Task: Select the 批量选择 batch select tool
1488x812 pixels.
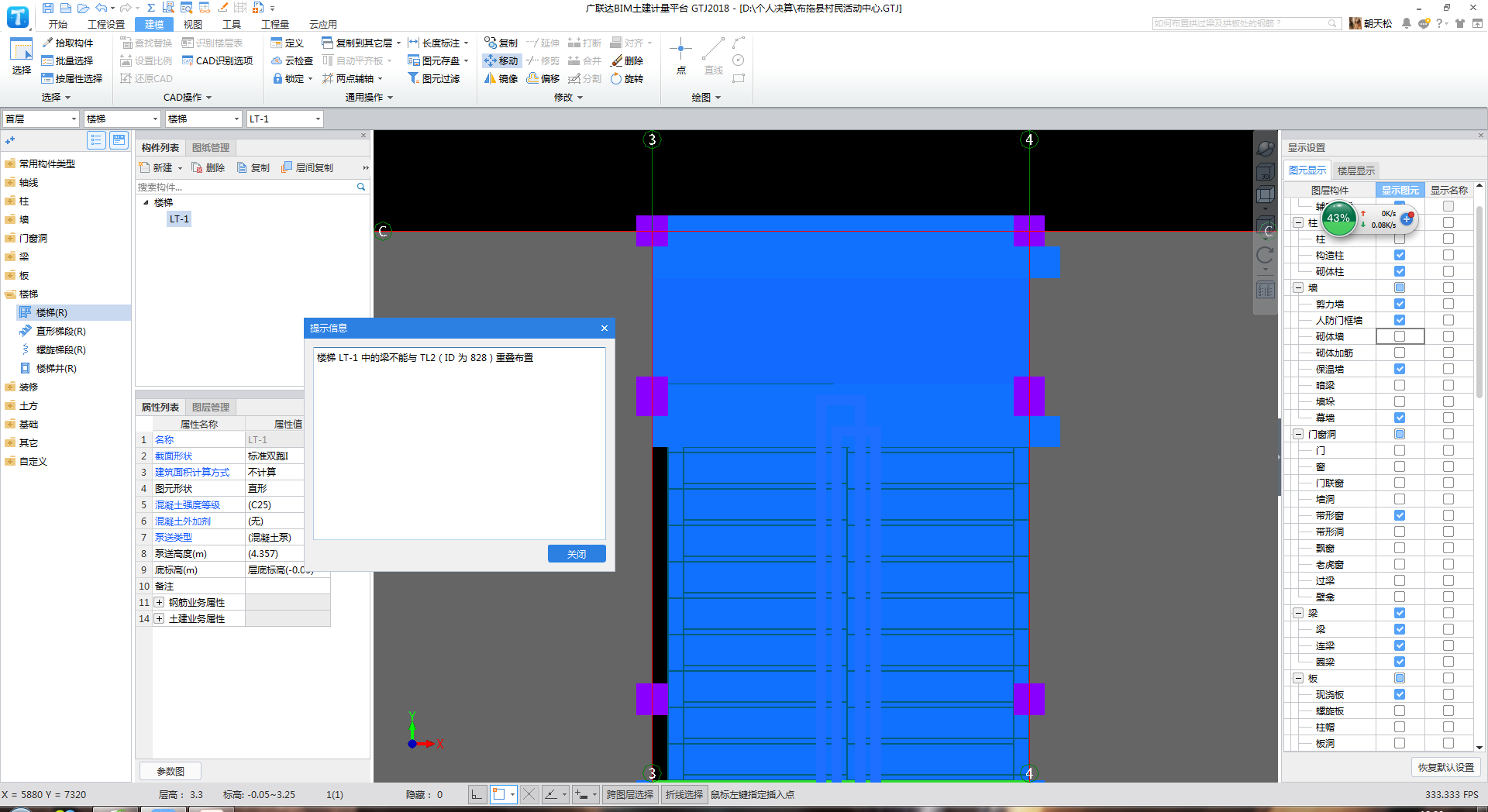Action: click(67, 60)
